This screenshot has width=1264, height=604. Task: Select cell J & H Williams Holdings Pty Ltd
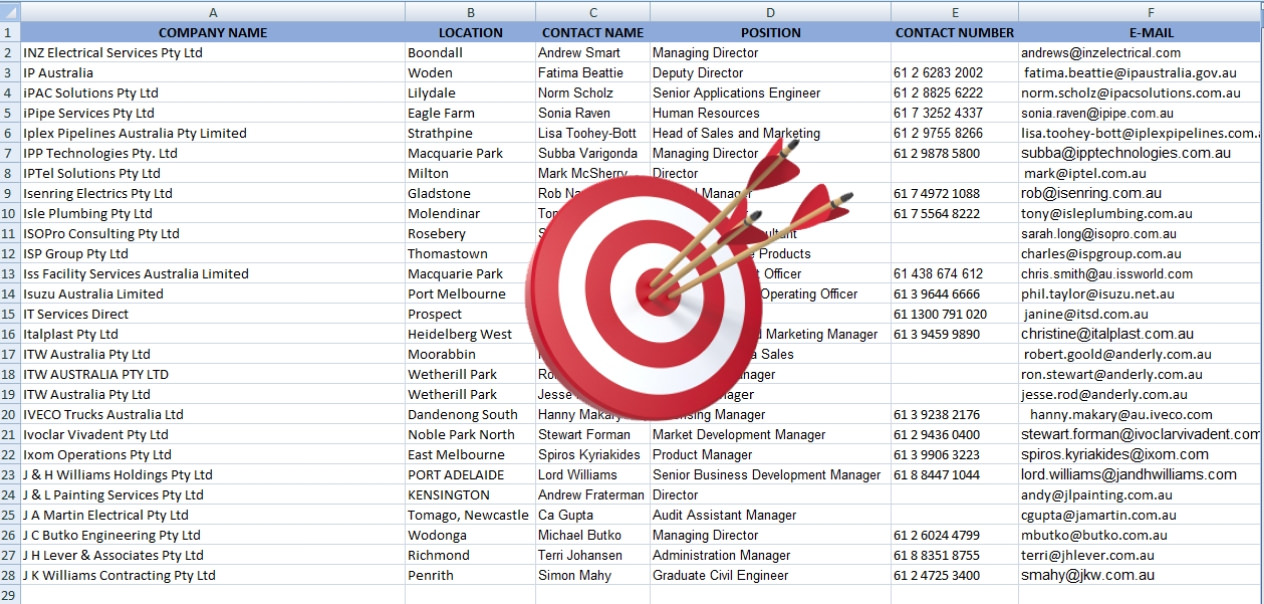(x=213, y=475)
